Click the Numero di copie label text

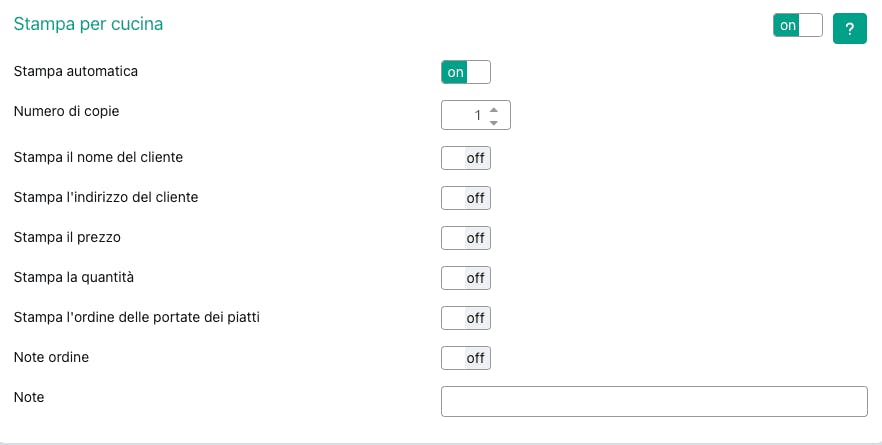click(x=66, y=111)
